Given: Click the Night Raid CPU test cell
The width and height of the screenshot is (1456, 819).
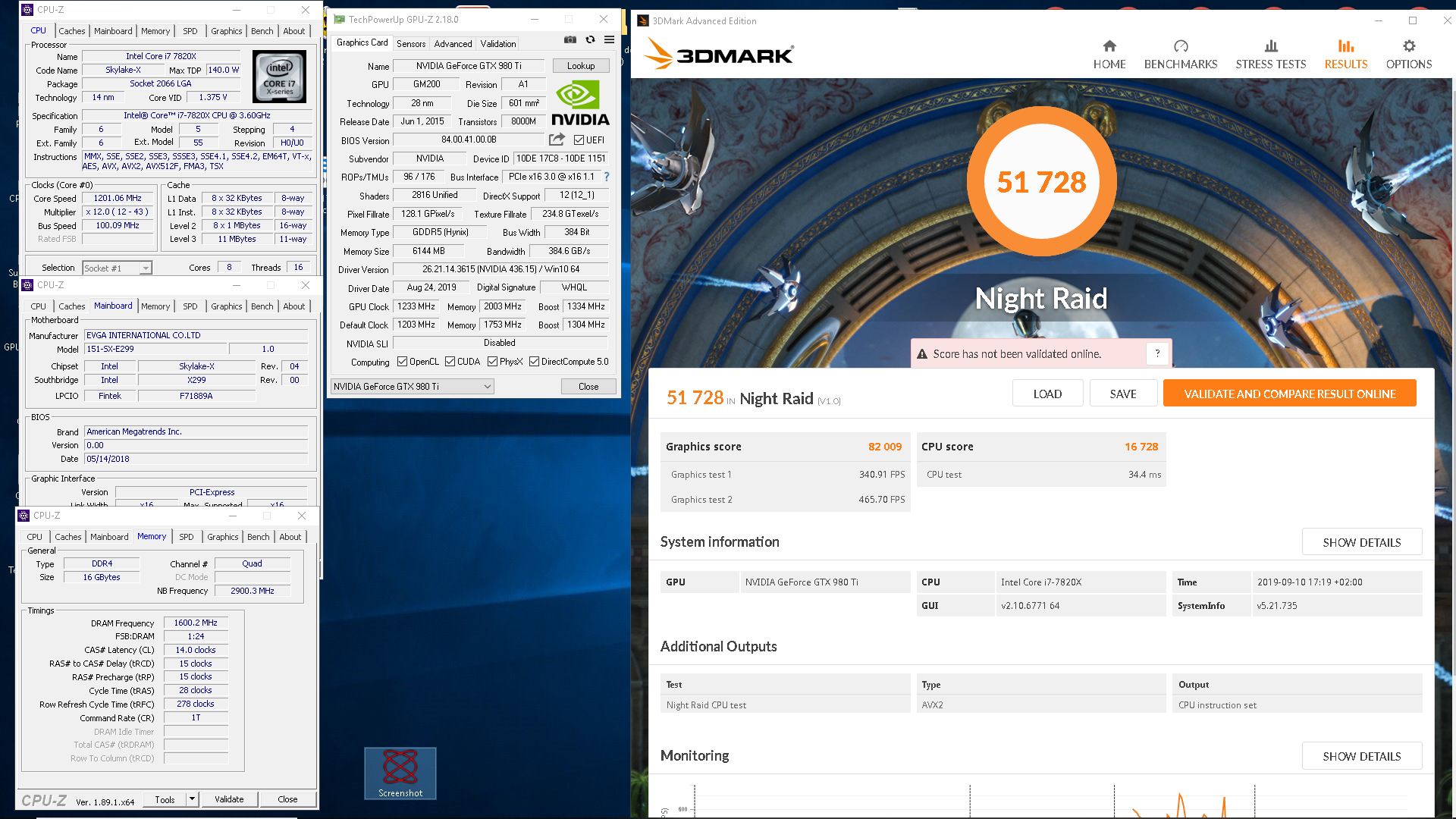Looking at the screenshot, I should (x=786, y=705).
